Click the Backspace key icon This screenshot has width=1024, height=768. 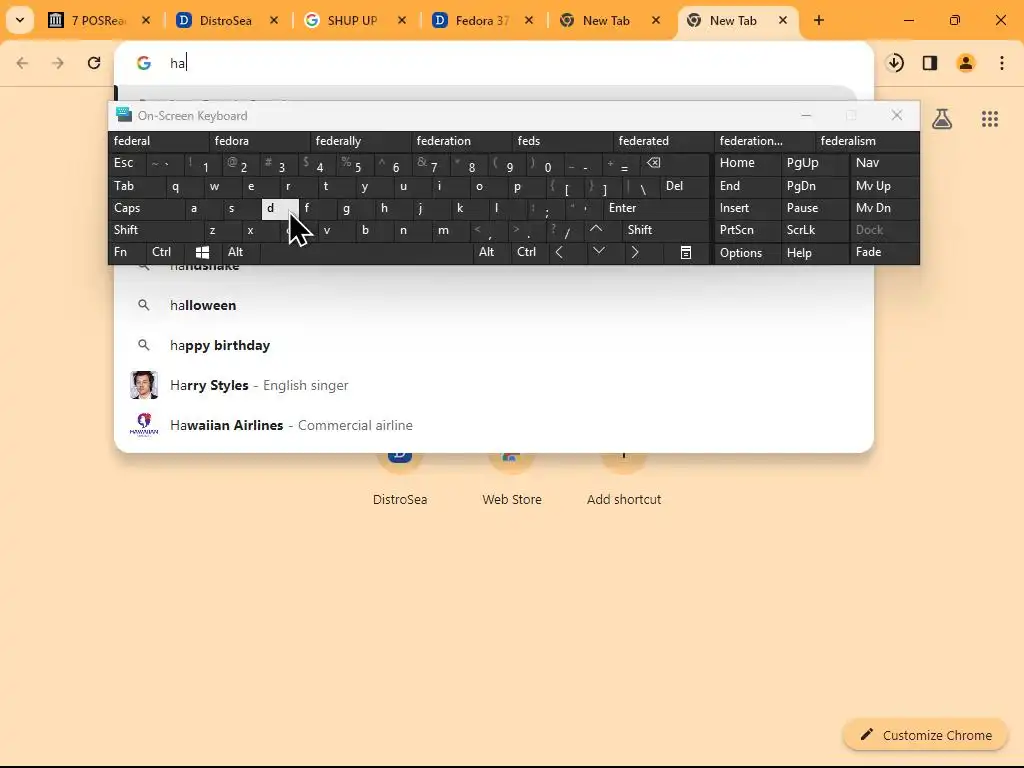673,163
